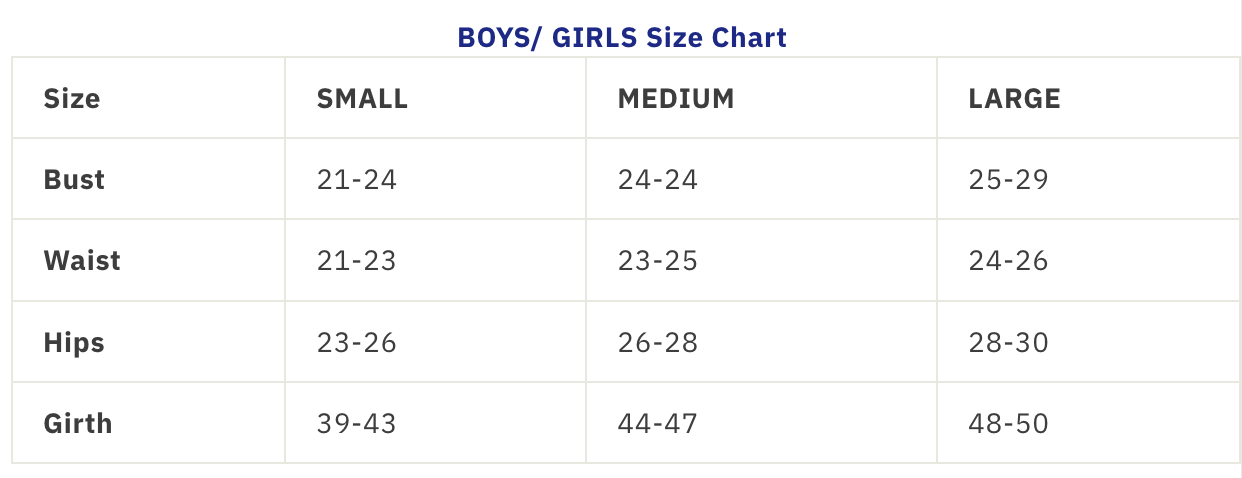This screenshot has width=1242, height=478.
Task: Click the small waist value 21-23
Action: click(357, 261)
